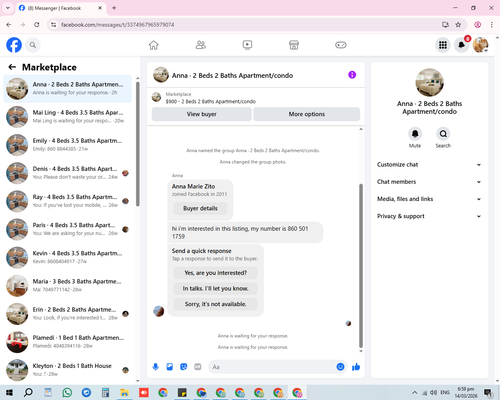This screenshot has width=500, height=400.
Task: Expand Privacy & support section
Action: 429,216
